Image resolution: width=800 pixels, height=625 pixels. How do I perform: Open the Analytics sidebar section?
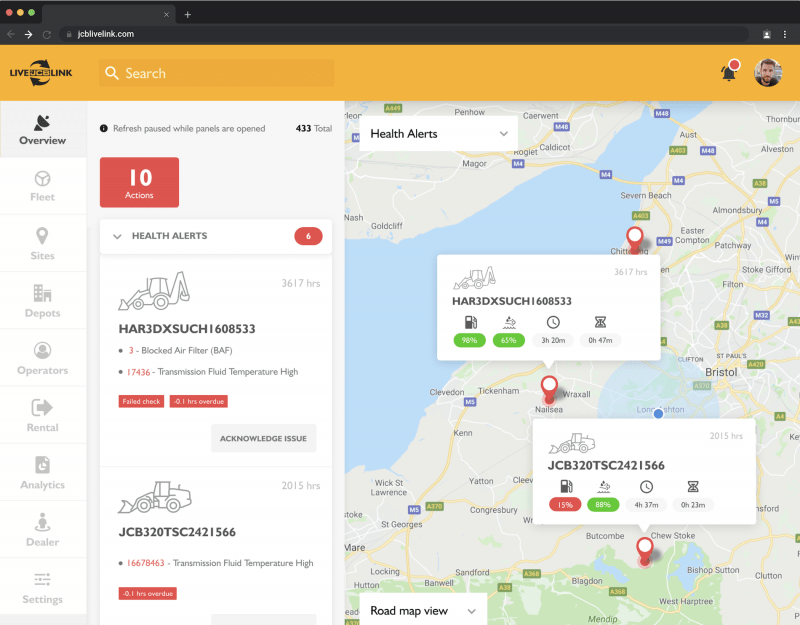pyautogui.click(x=42, y=473)
